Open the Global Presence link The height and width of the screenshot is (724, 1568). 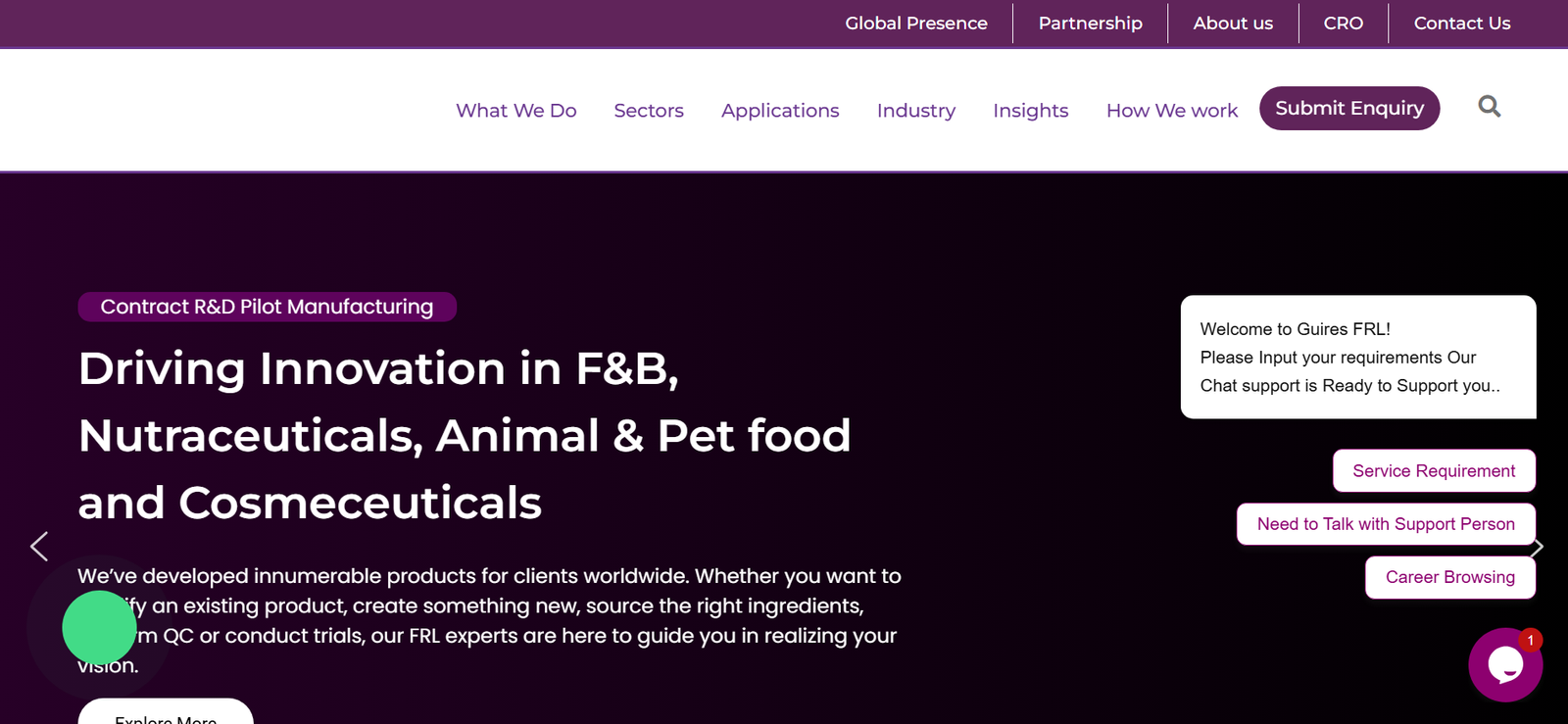pos(916,24)
